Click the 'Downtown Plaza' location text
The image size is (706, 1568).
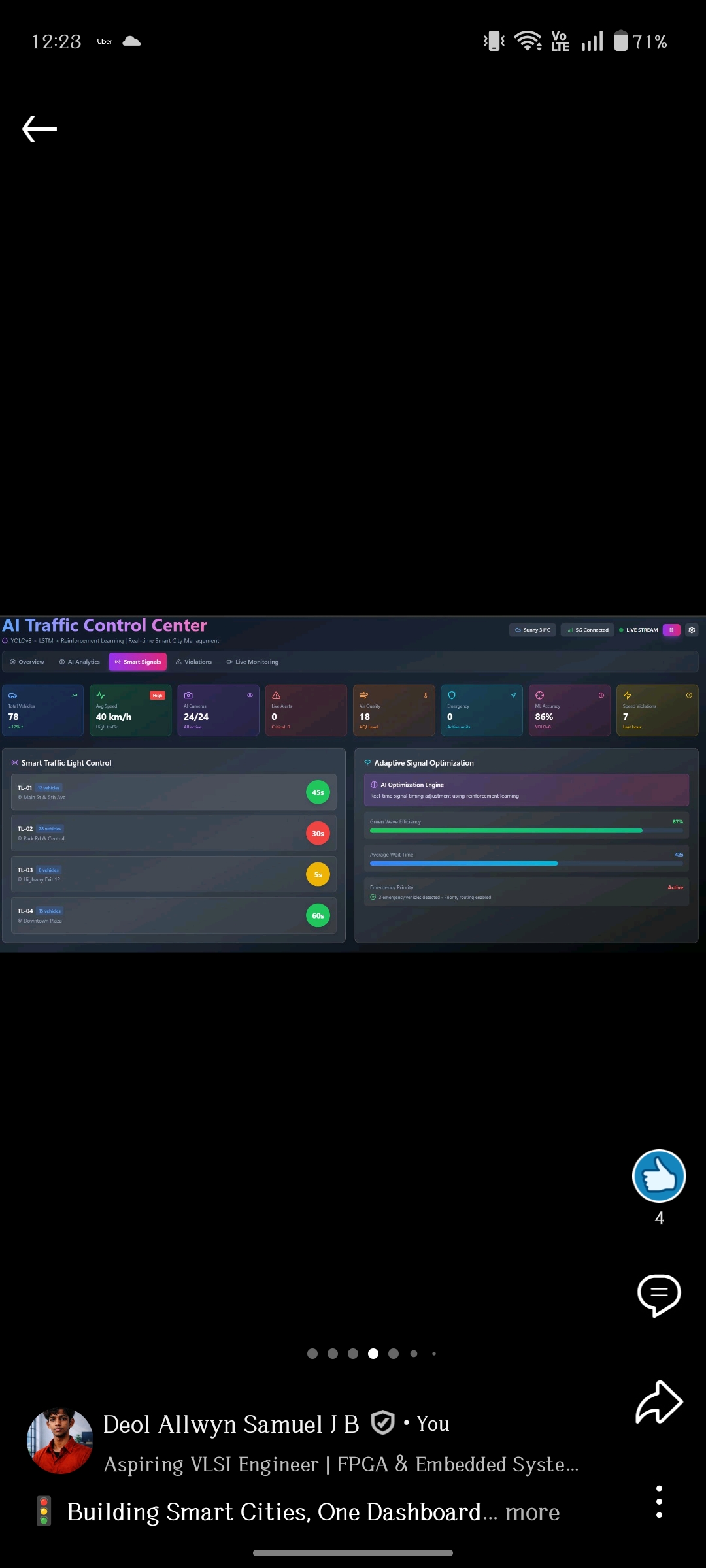42,921
